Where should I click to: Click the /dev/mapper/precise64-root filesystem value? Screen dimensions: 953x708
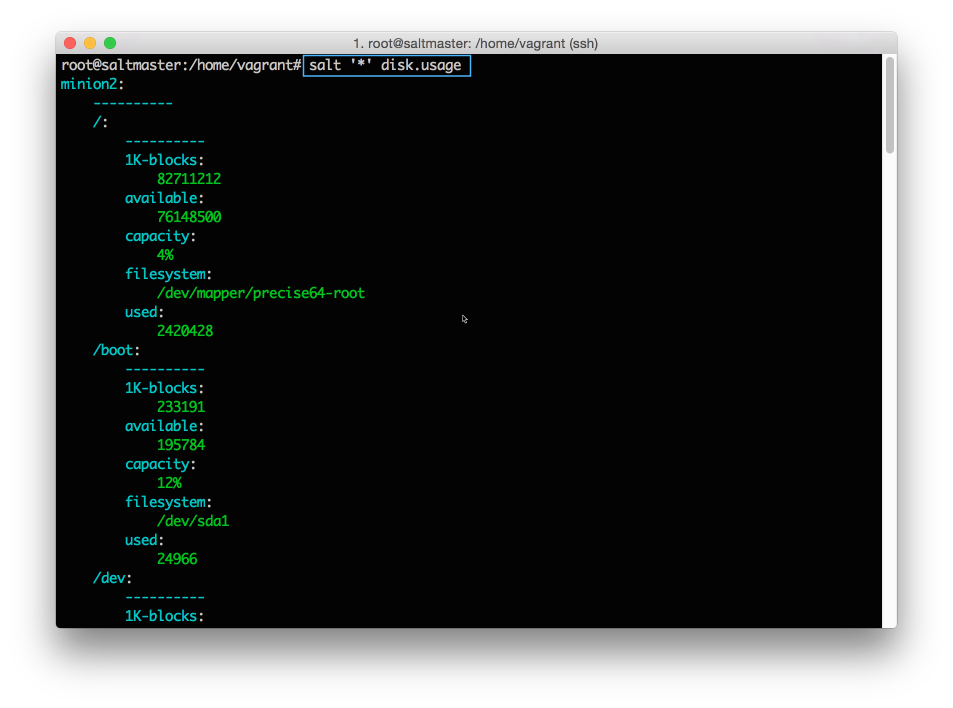click(x=260, y=293)
